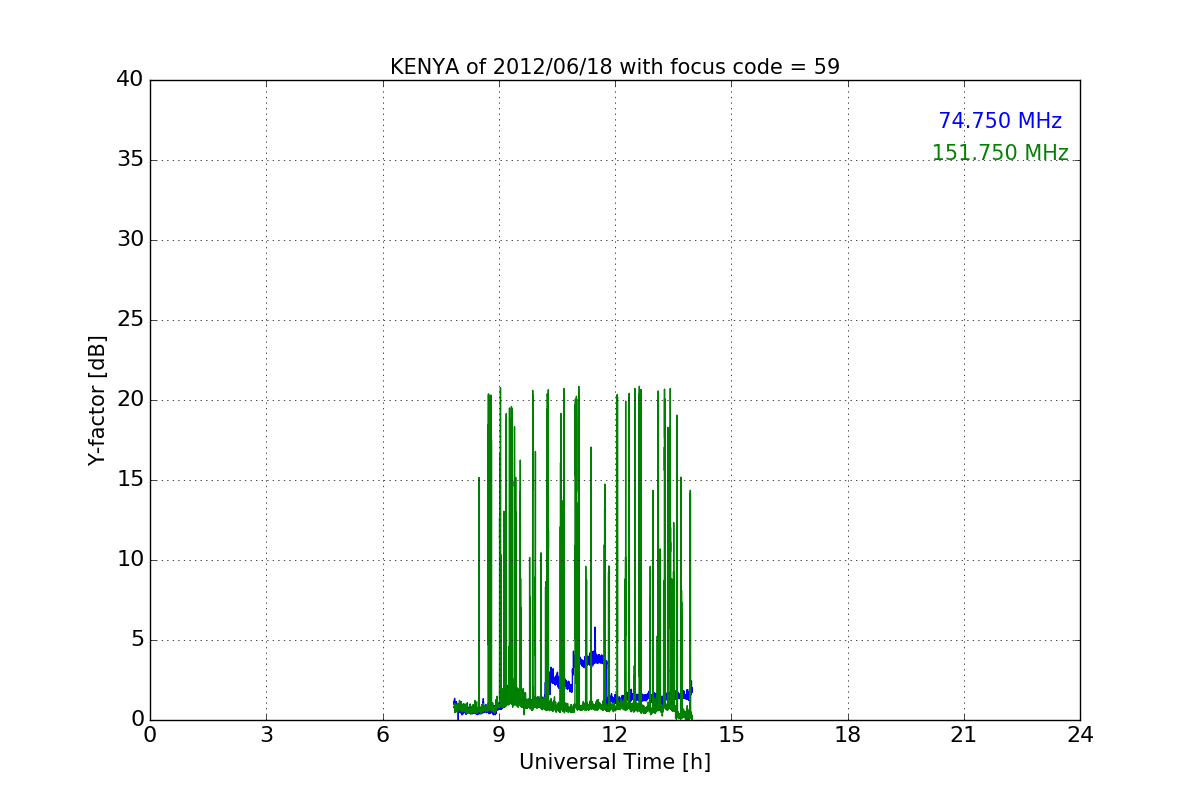
Task: Click the y-axis tick label 25
Action: pos(130,320)
